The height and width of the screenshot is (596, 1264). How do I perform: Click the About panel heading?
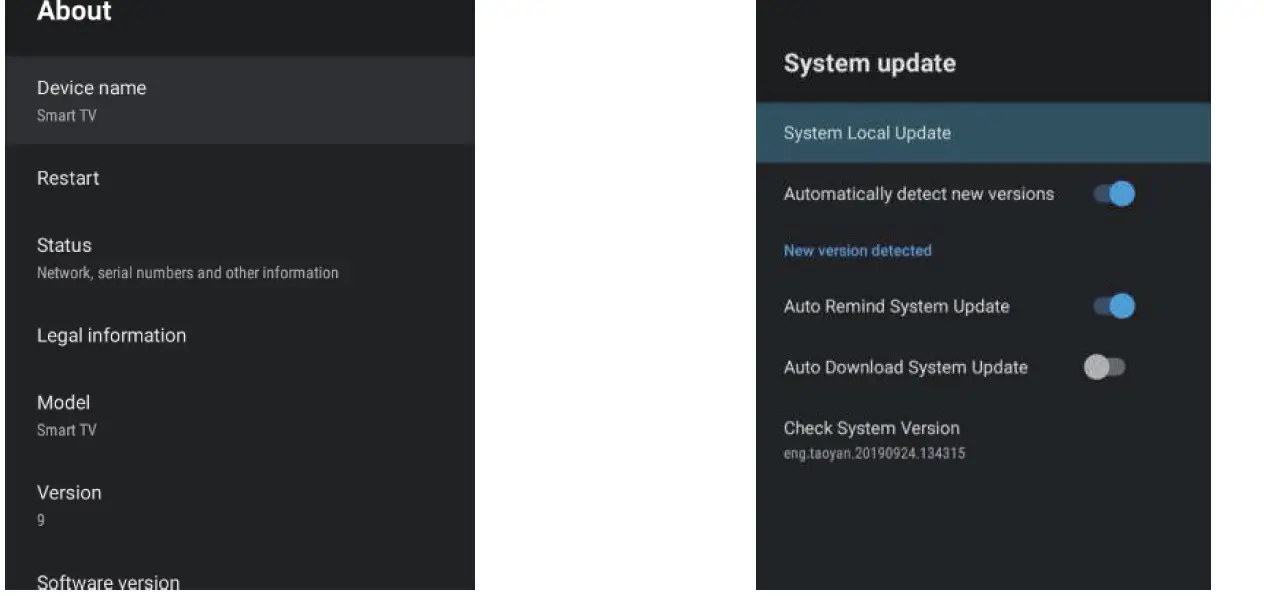[x=74, y=13]
